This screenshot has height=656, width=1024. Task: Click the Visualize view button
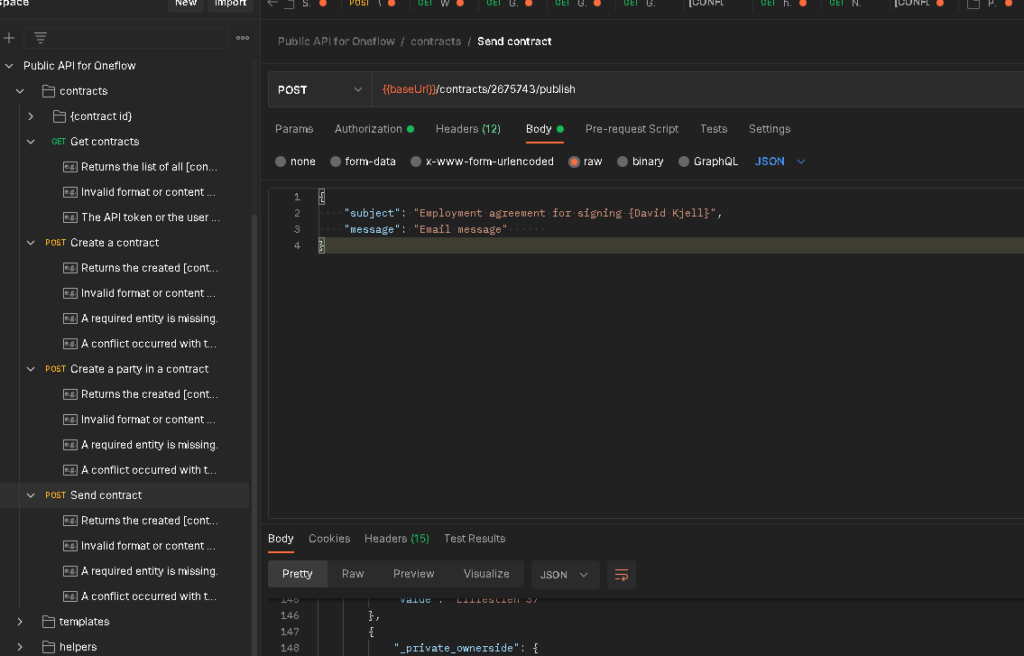[487, 574]
